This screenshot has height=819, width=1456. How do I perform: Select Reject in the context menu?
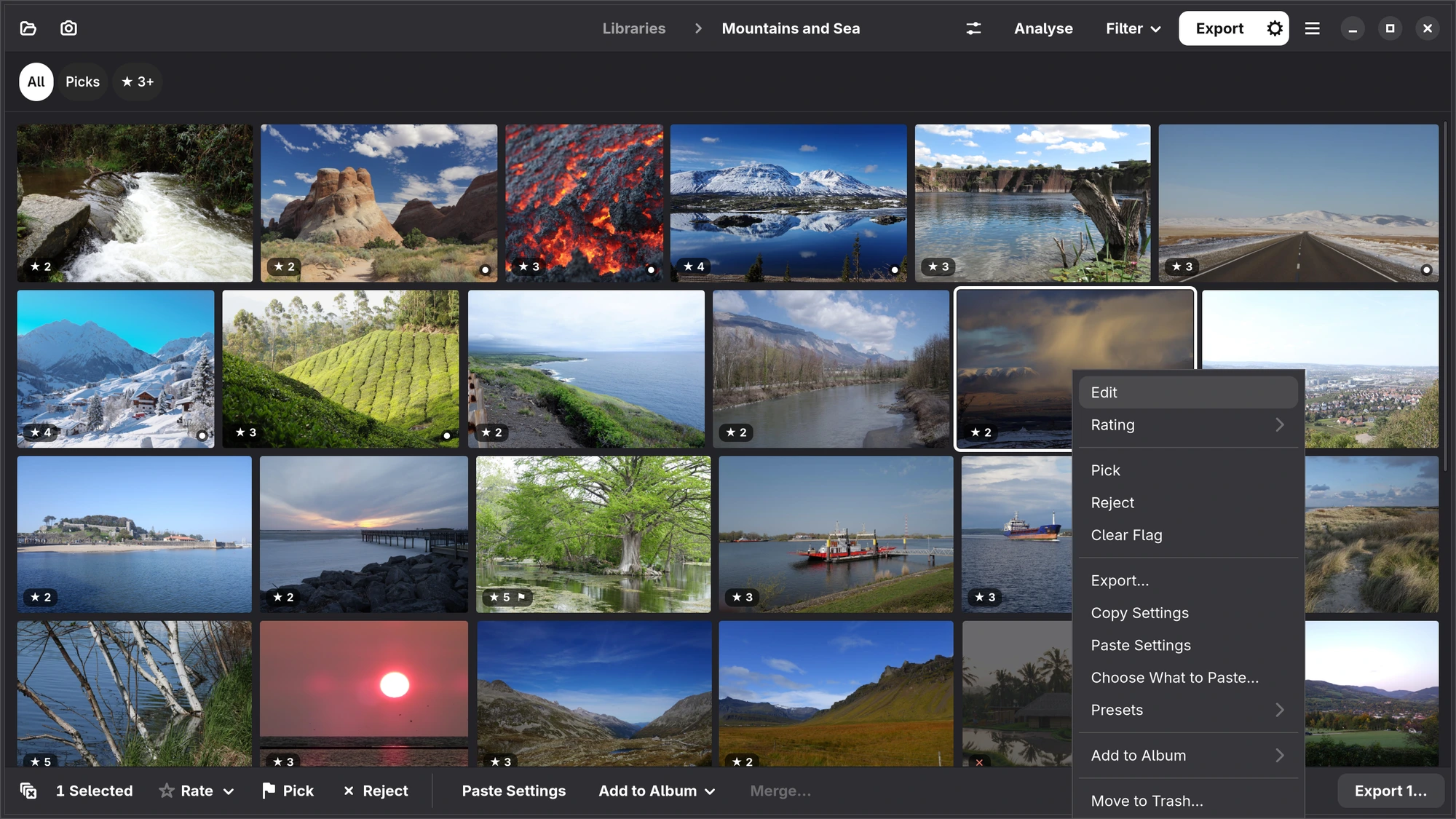click(x=1188, y=502)
